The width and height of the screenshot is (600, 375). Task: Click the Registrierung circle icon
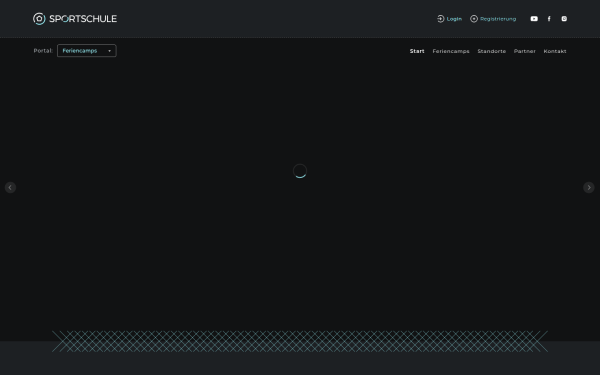pyautogui.click(x=474, y=19)
